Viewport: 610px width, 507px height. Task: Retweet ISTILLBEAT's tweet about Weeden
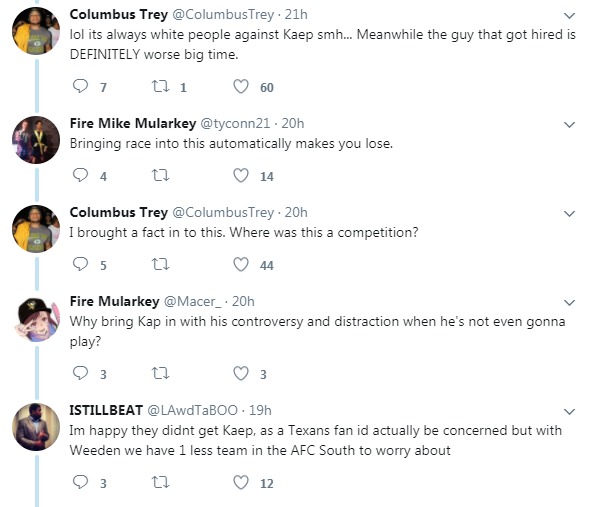tap(159, 483)
